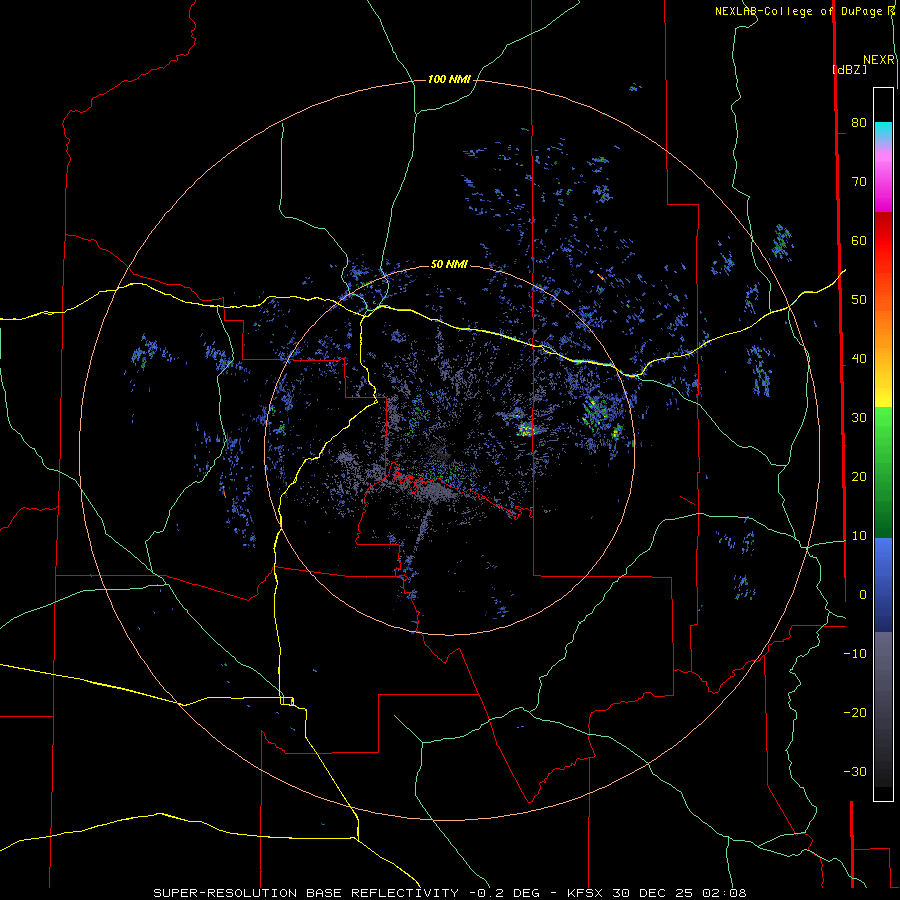The width and height of the screenshot is (900, 900).
Task: Click the green band of the color bar
Action: point(883,471)
